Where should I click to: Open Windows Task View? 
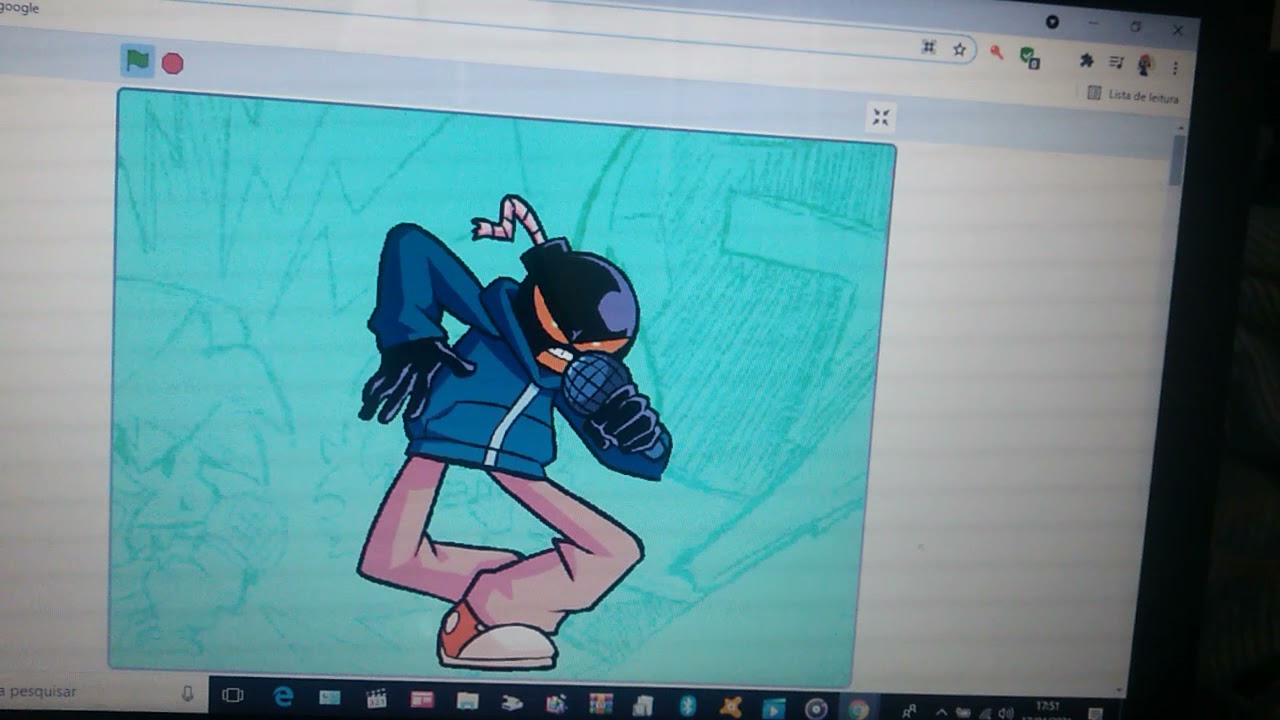[233, 695]
